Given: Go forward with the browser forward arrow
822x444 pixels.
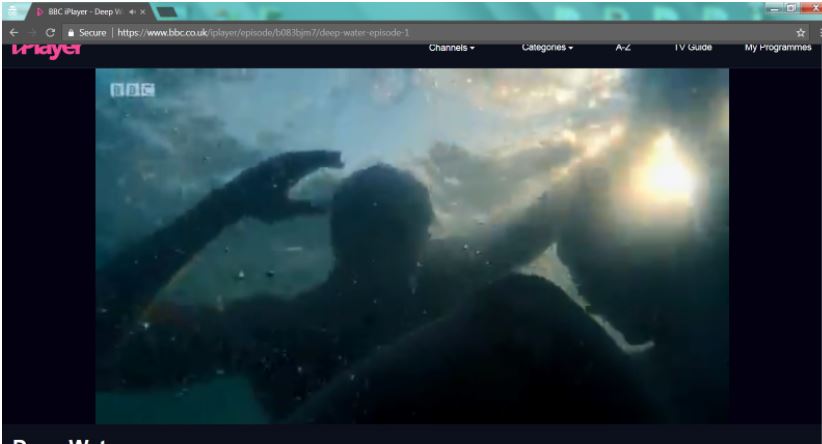Looking at the screenshot, I should (32, 33).
